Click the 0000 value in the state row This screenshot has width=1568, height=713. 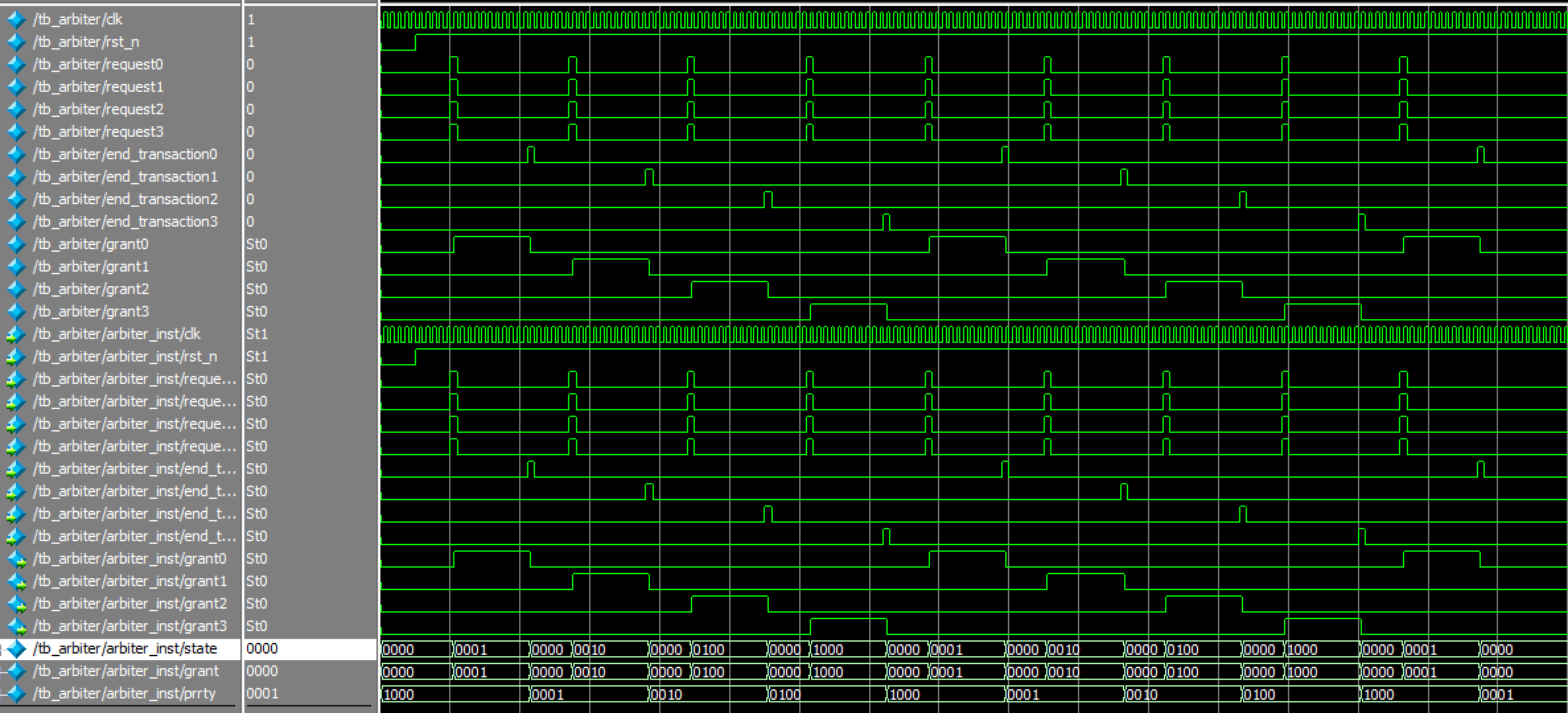262,649
